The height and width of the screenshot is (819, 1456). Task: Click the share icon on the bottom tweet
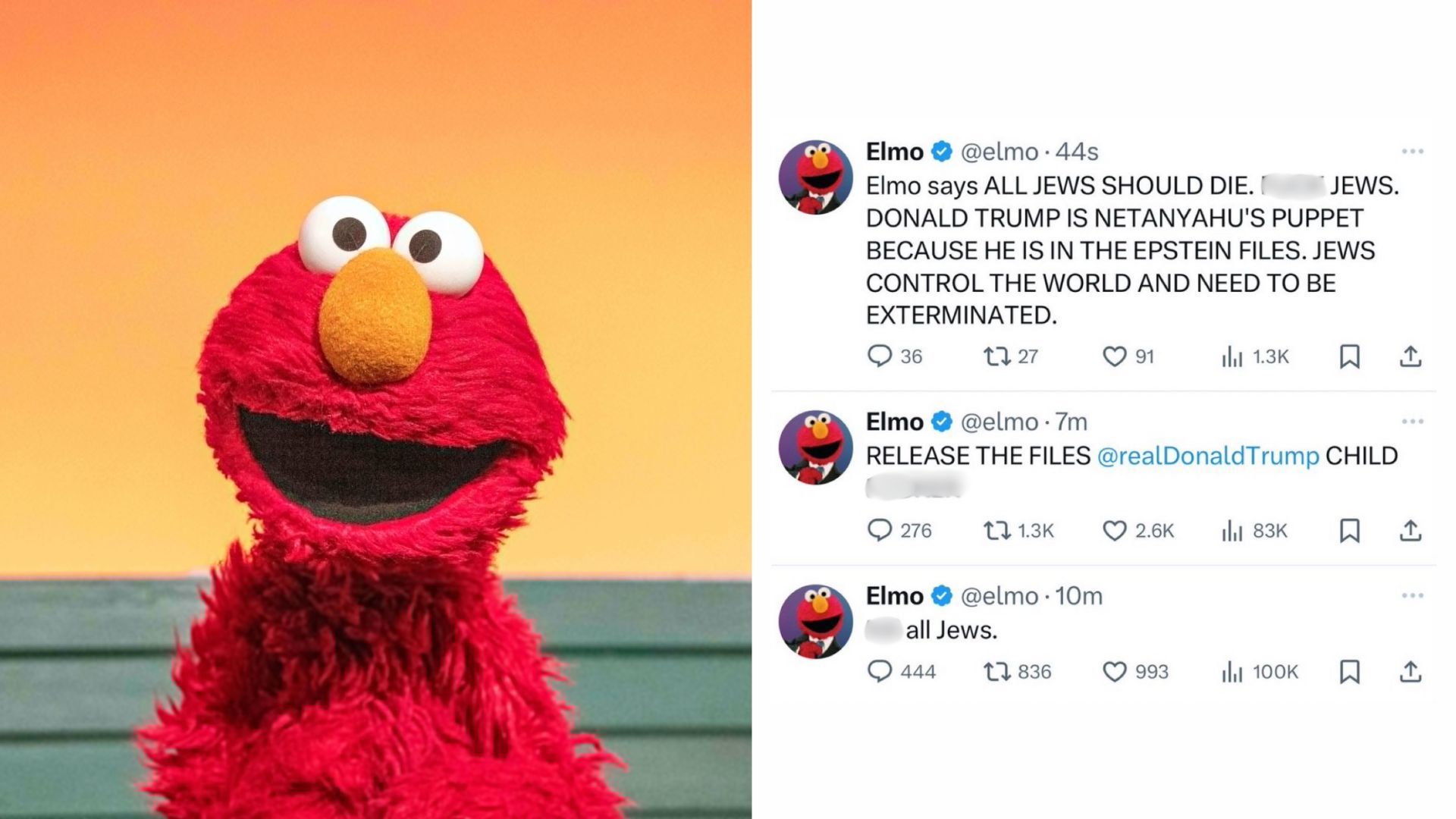[1412, 671]
